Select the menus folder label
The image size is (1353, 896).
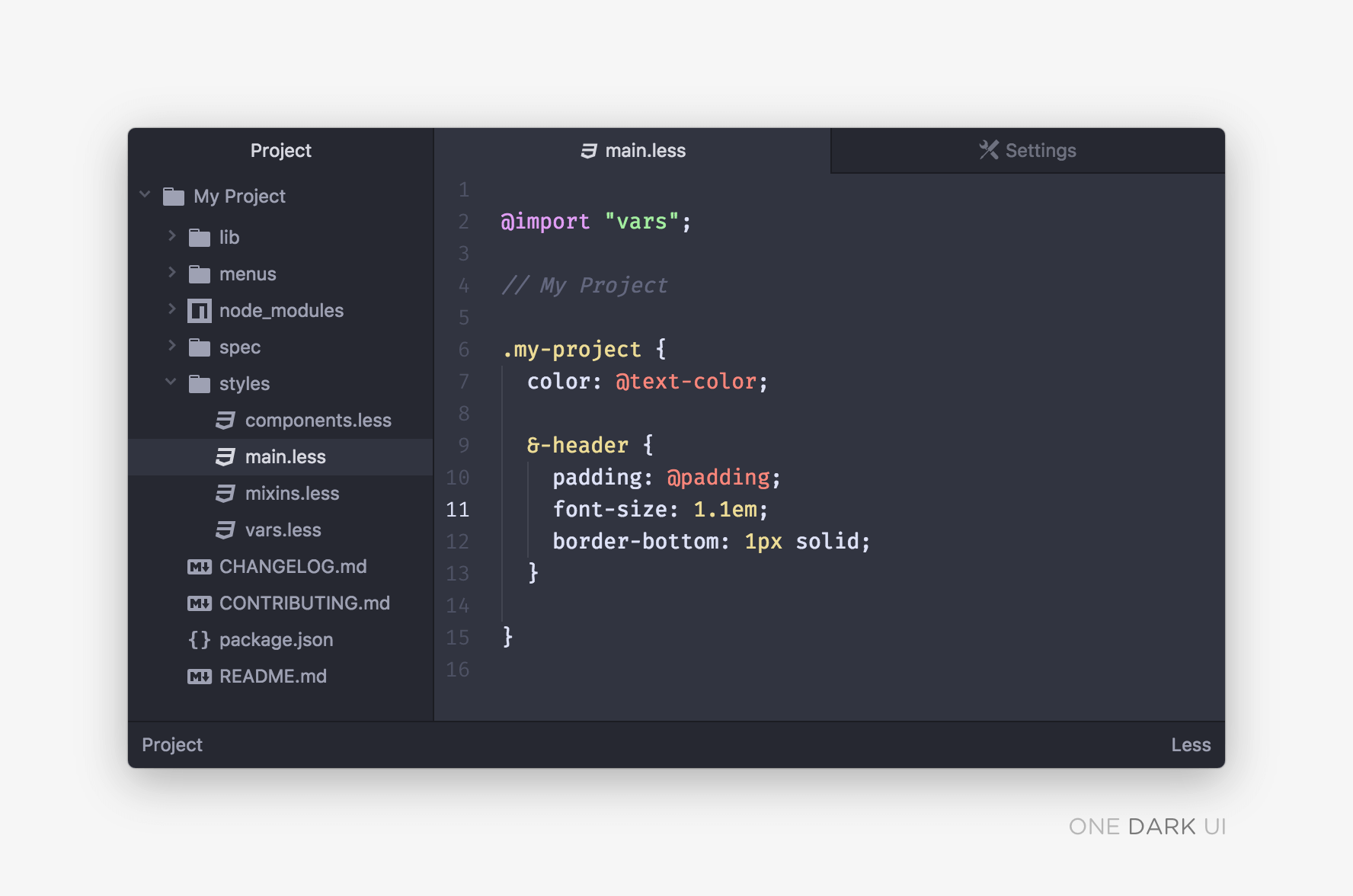pos(248,274)
